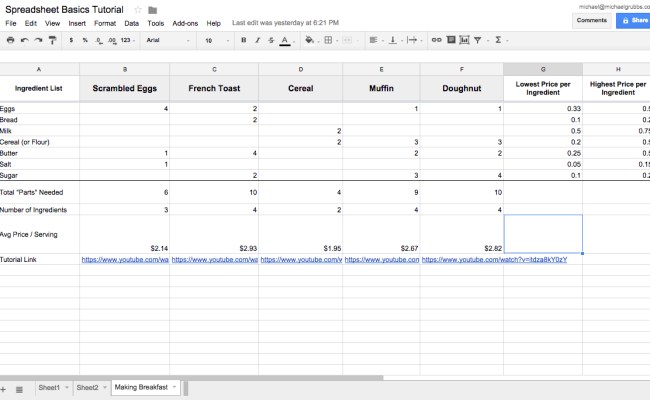Expand the Sheet1 tab arrow menu

[x=67, y=388]
